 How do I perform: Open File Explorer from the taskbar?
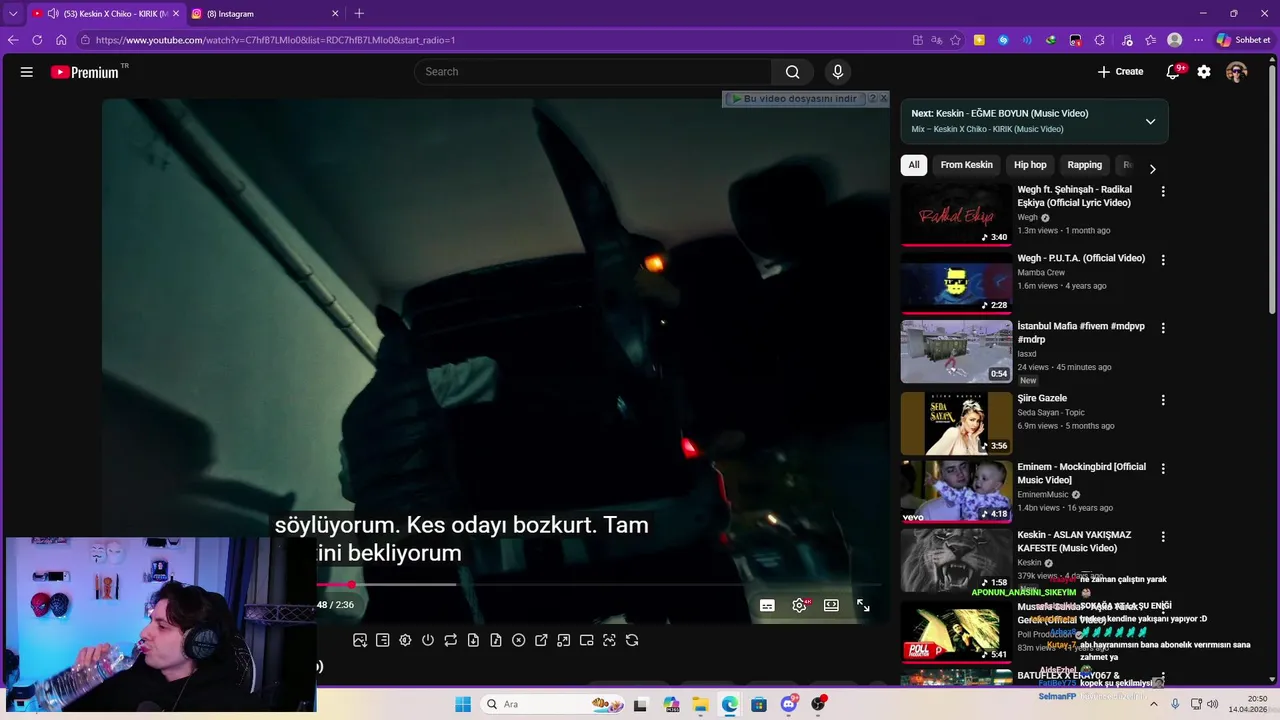701,704
